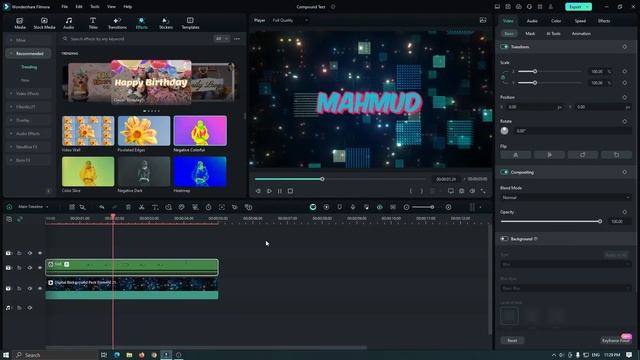The width and height of the screenshot is (640, 360).
Task: Toggle the Compositing switch
Action: 504,172
